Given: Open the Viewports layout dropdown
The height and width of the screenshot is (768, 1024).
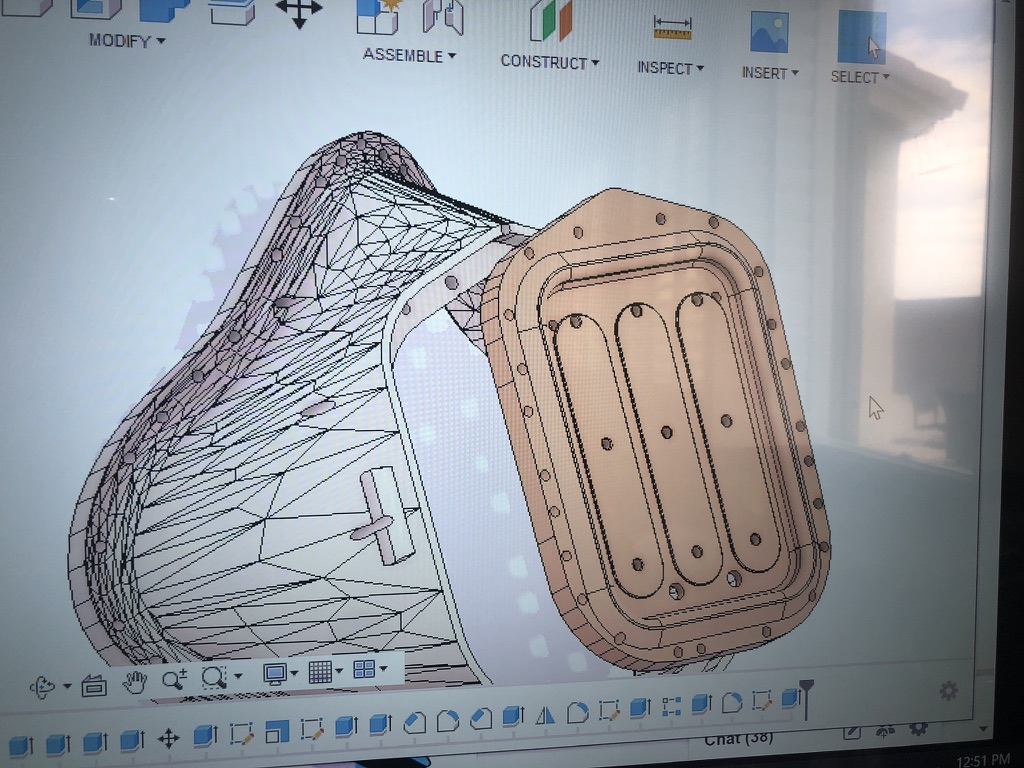Looking at the screenshot, I should pos(369,669).
